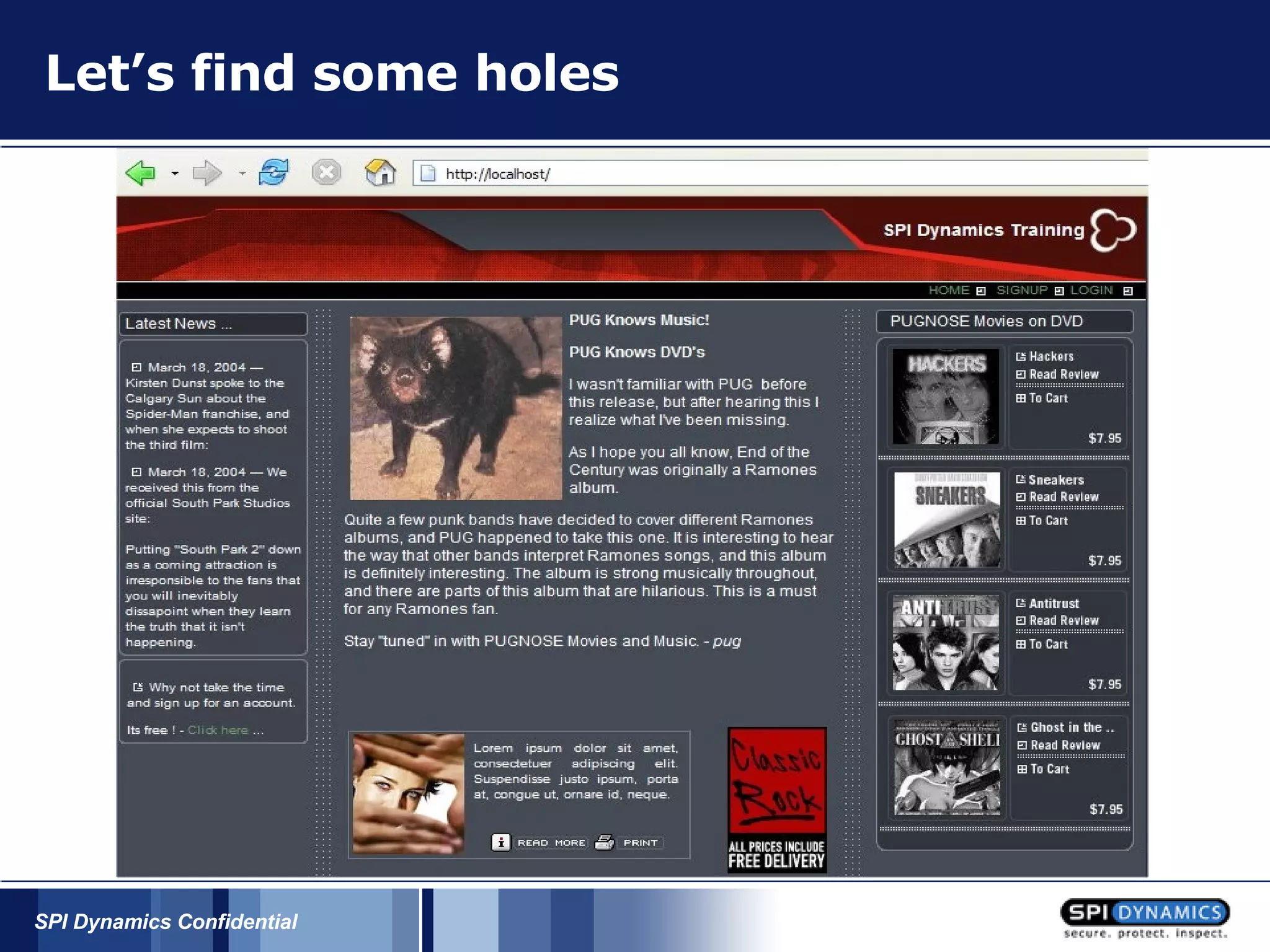
Task: Add Antitrust To Cart
Action: click(x=1048, y=644)
